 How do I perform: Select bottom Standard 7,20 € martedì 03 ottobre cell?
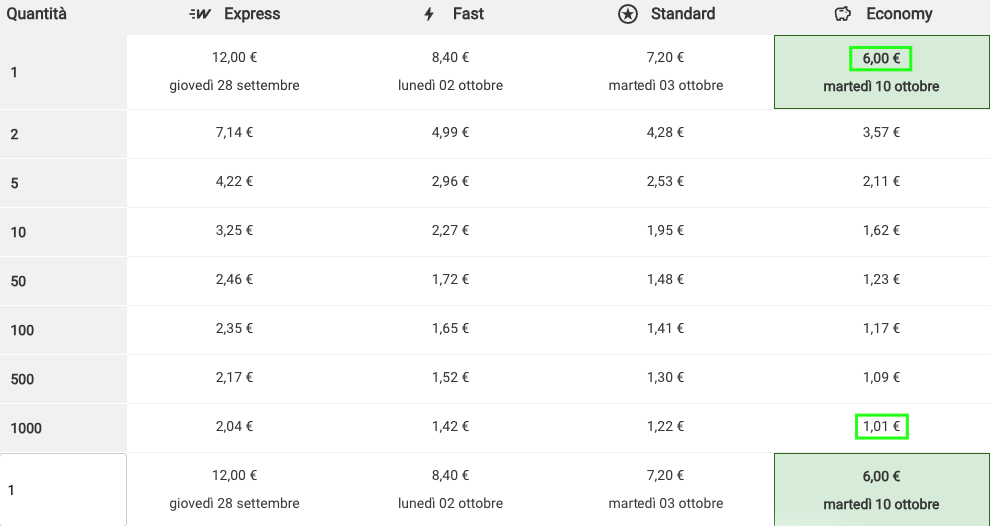click(666, 489)
